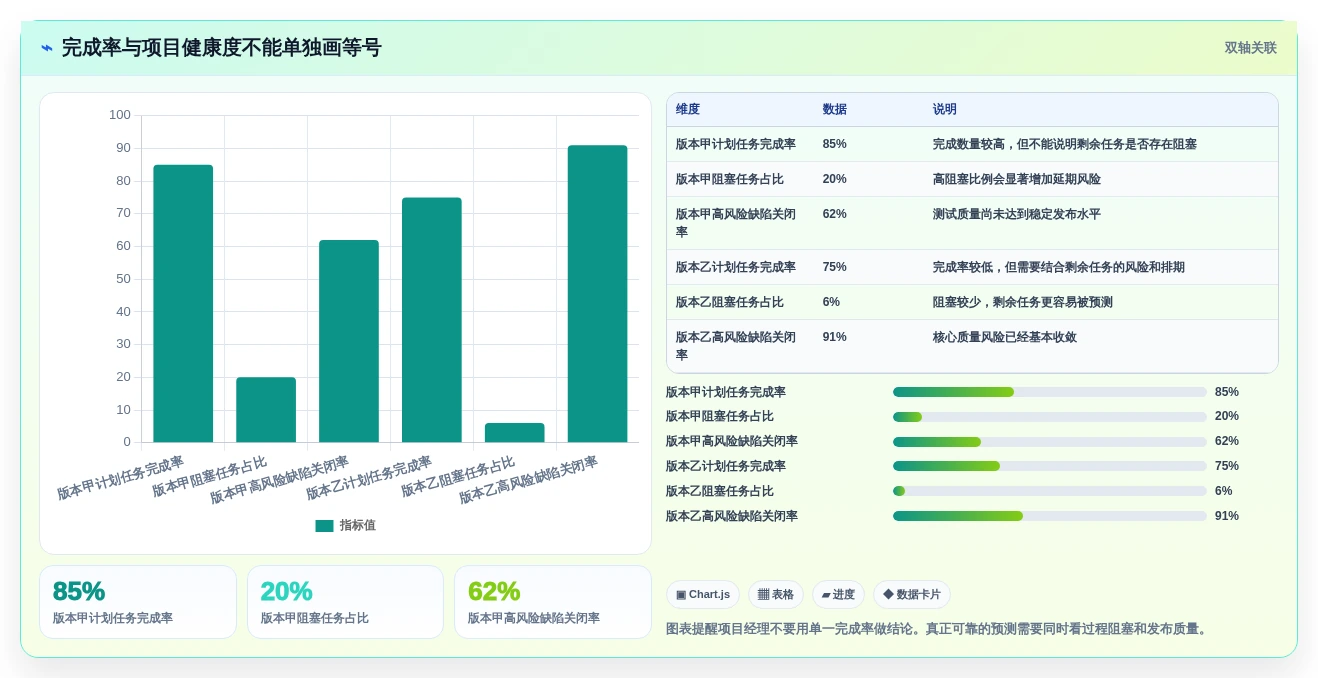Click the 版本甲高风险缺陷关闭率 bar in chart
The height and width of the screenshot is (678, 1318).
(349, 341)
